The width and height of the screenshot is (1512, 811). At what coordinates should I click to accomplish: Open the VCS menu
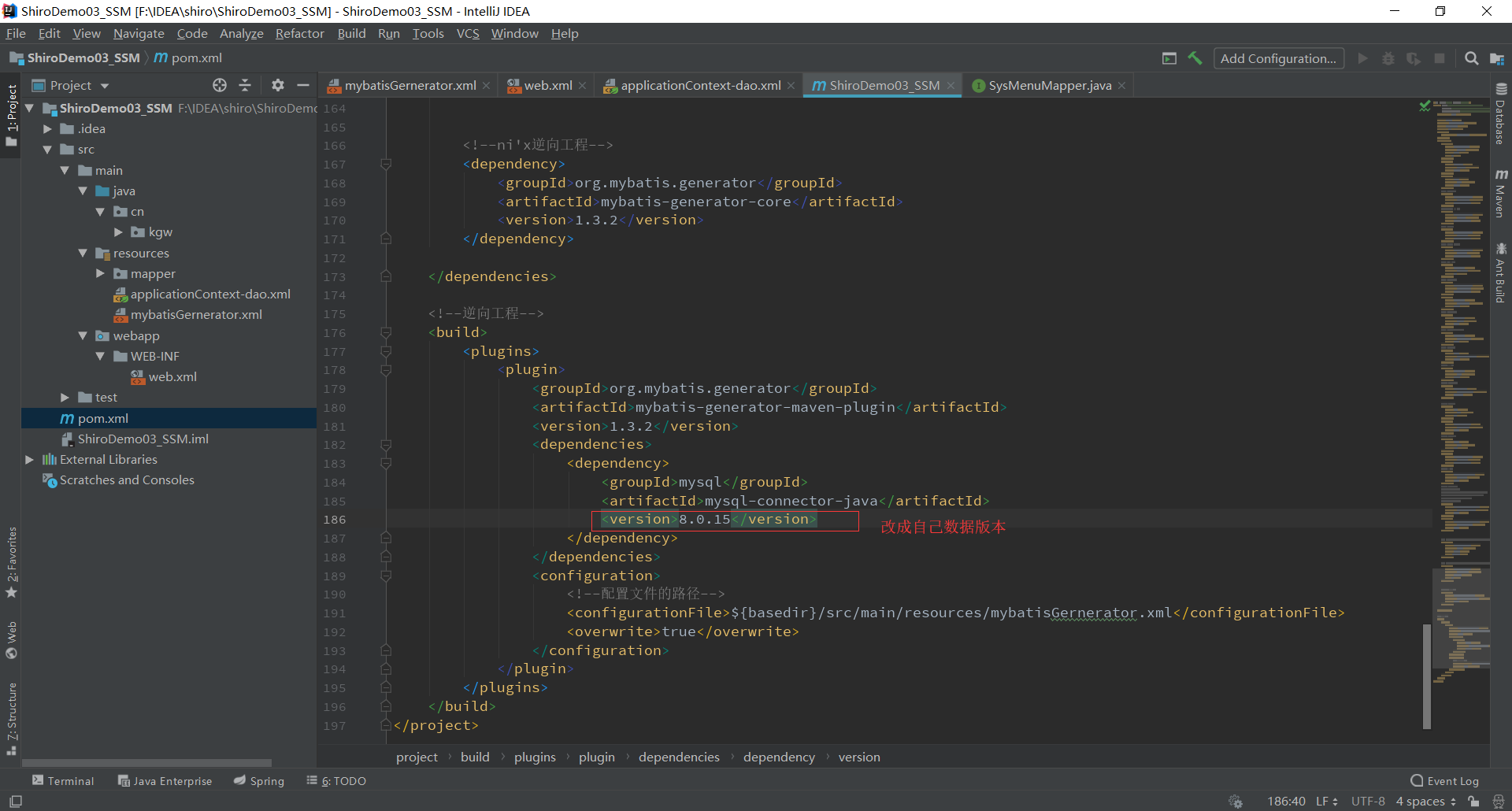pyautogui.click(x=468, y=33)
